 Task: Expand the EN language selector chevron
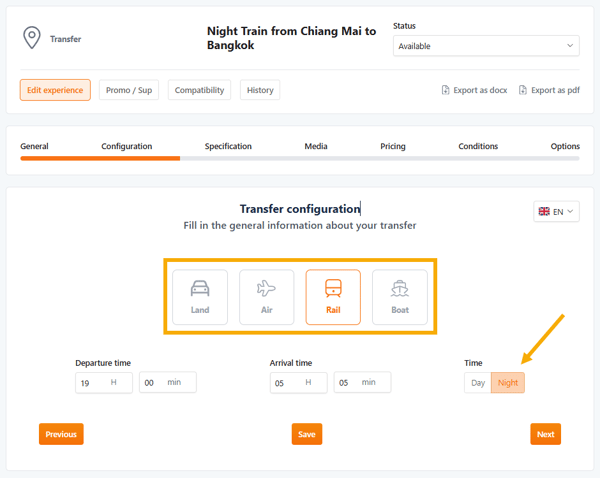(x=571, y=212)
